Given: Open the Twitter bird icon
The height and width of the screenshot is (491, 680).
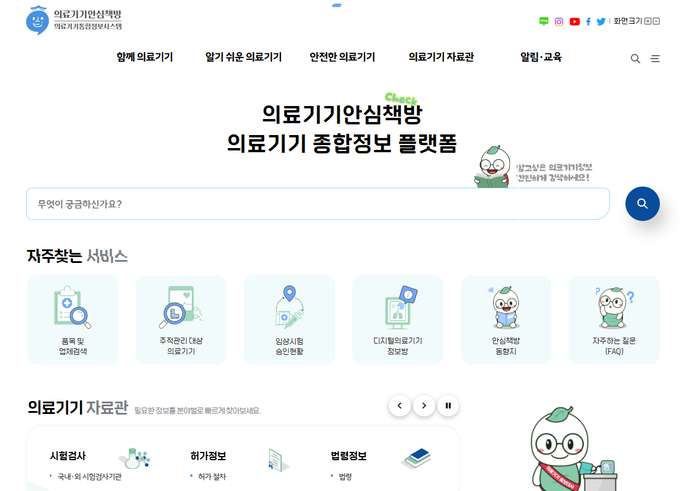Looking at the screenshot, I should pos(601,21).
